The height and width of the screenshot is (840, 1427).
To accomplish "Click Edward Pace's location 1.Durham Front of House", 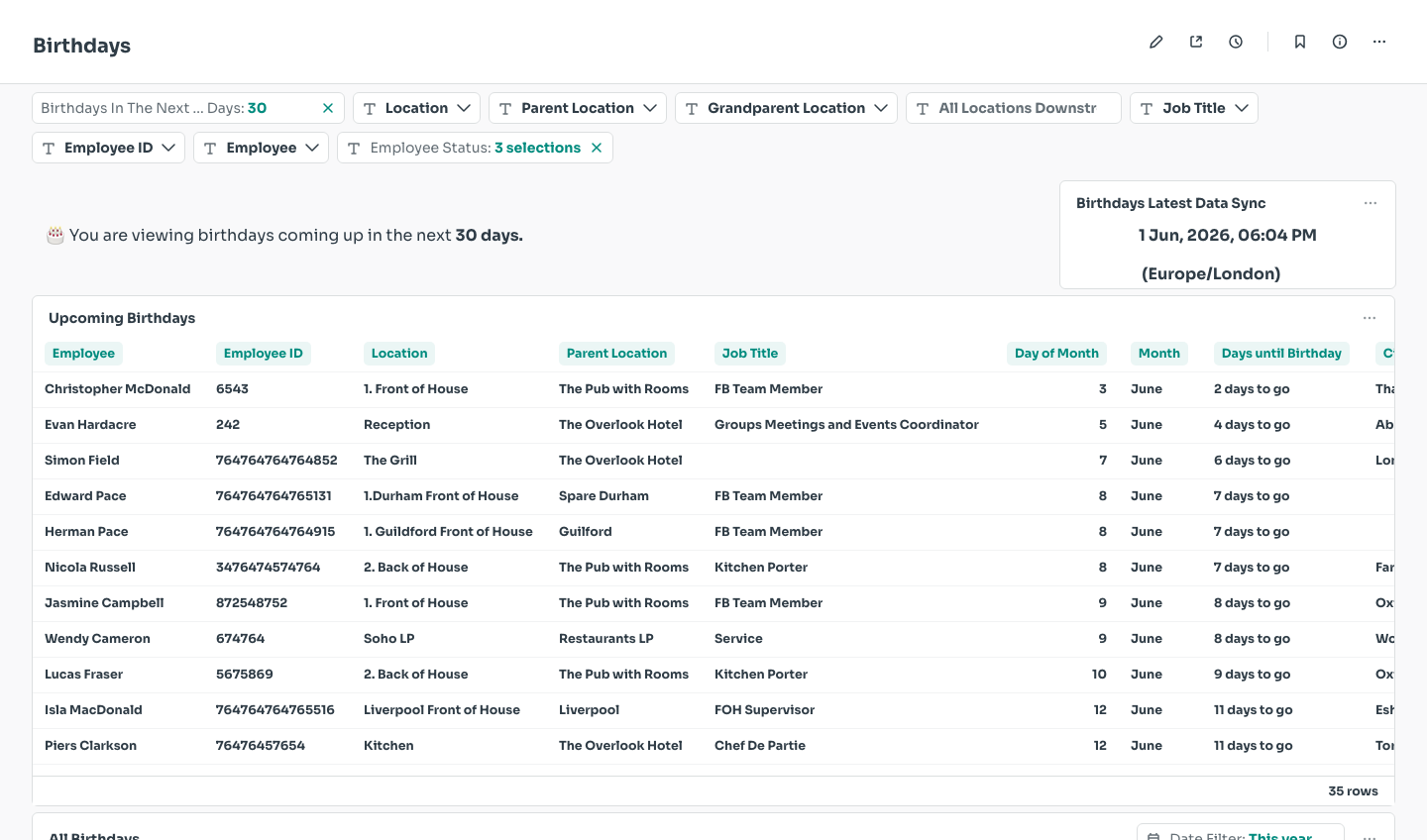I will 441,496.
